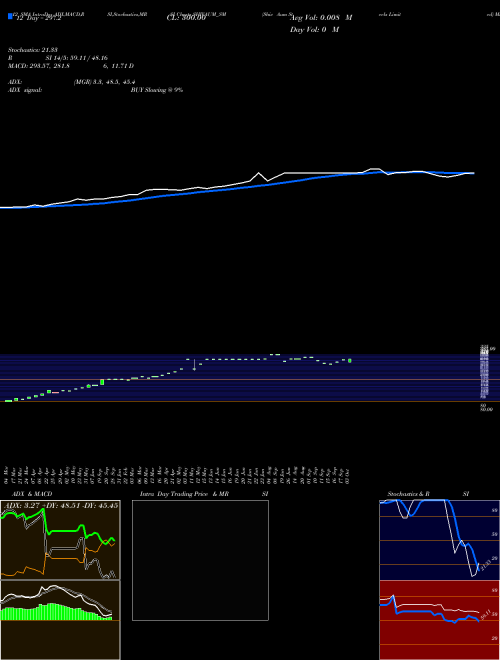This screenshot has height=660, width=500.
Task: Click the 'Day Vol: 0 M' label
Action: (x=314, y=29)
